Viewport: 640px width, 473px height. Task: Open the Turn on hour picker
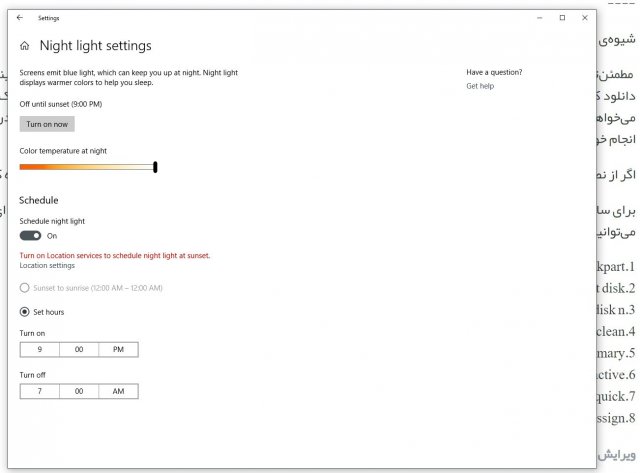[39, 350]
